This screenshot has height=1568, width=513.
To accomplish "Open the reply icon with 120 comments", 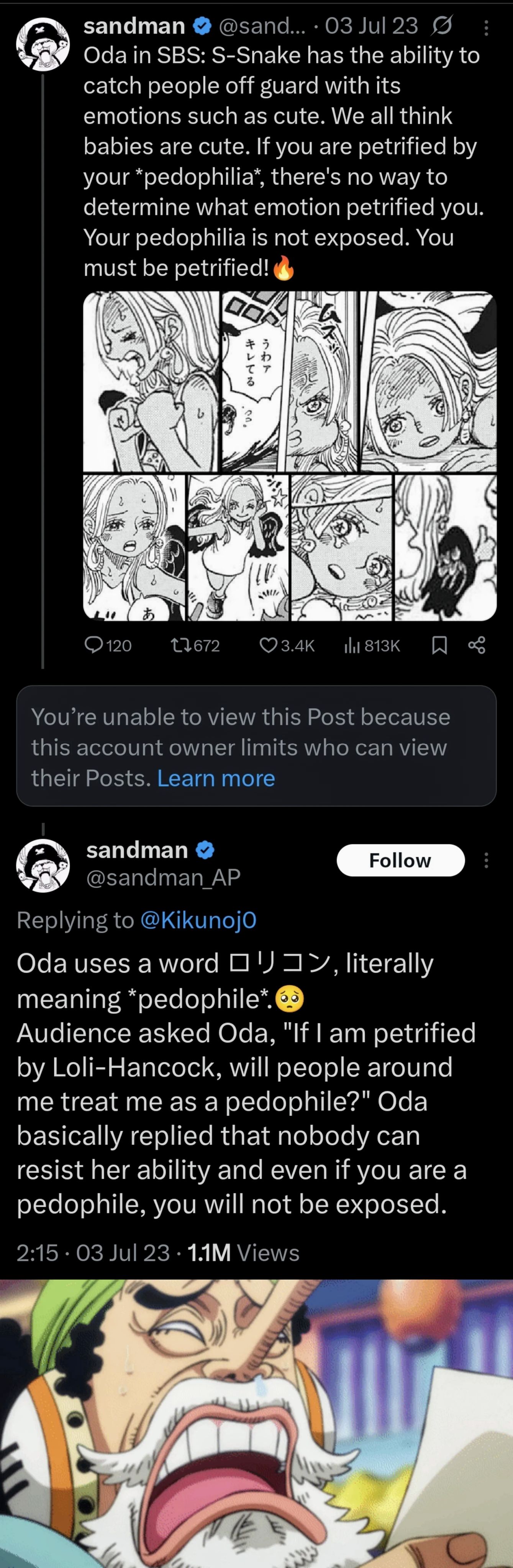I will 107,645.
